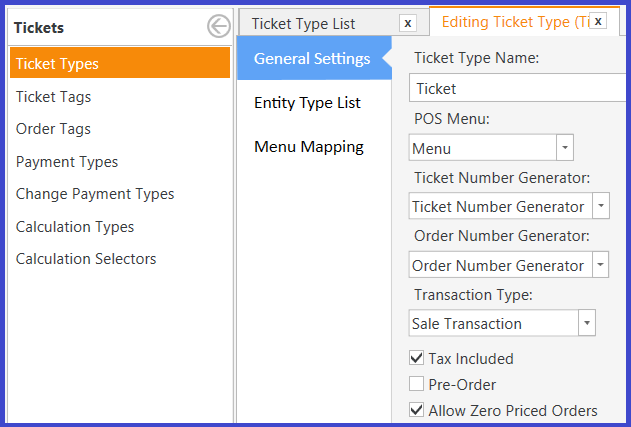Screen dimensions: 631x427
Task: Enable the Pre-Order checkbox
Action: (x=417, y=384)
